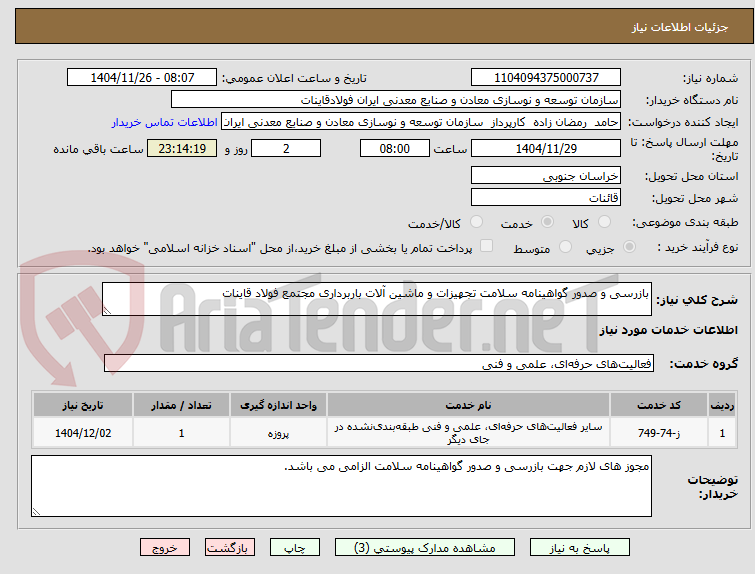Click the واحد اندازه گیری column header
The height and width of the screenshot is (574, 755).
coord(278,405)
